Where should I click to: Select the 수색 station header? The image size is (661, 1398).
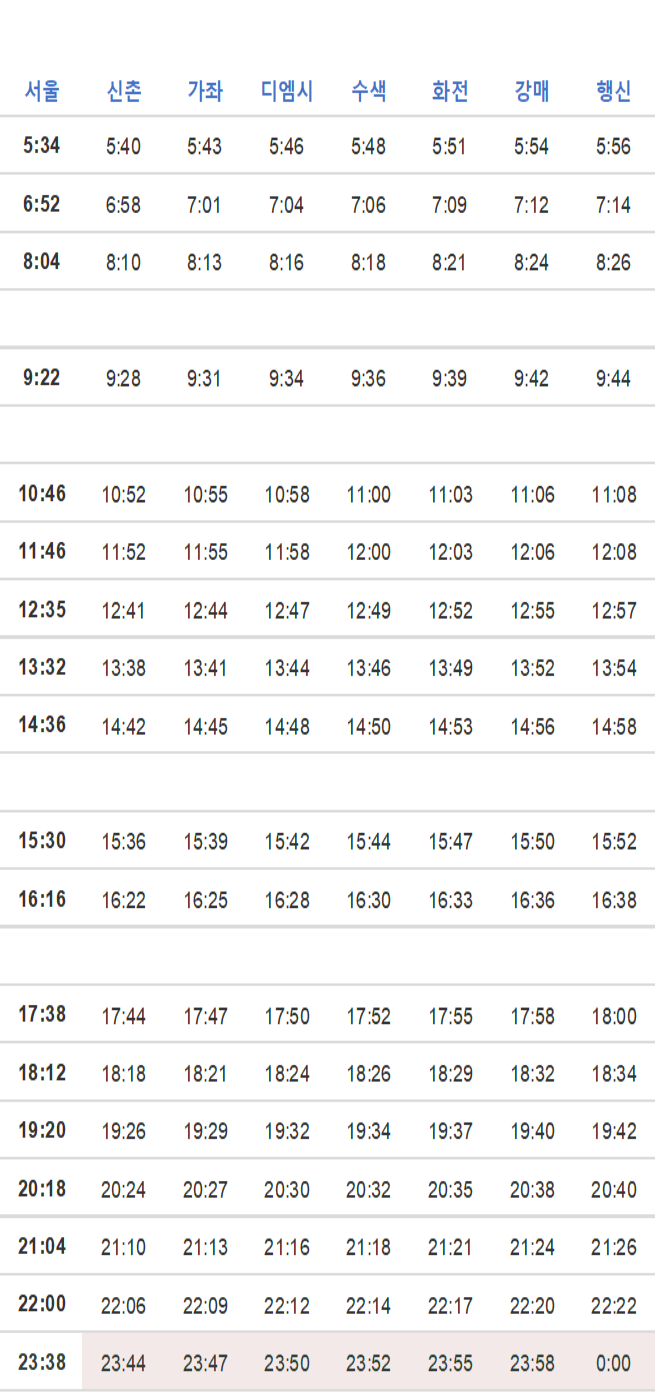tap(368, 92)
